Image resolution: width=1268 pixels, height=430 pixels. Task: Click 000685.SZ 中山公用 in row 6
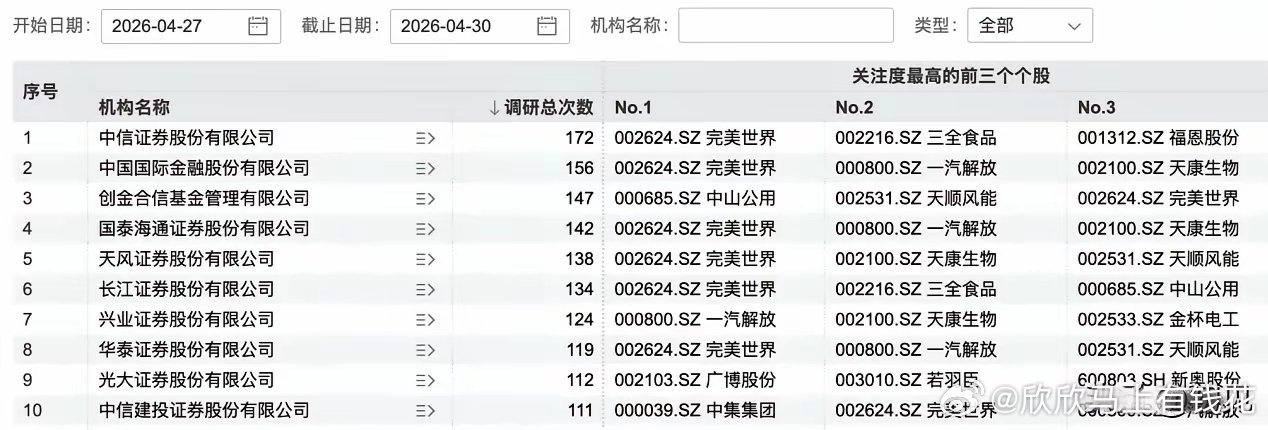tap(1158, 289)
